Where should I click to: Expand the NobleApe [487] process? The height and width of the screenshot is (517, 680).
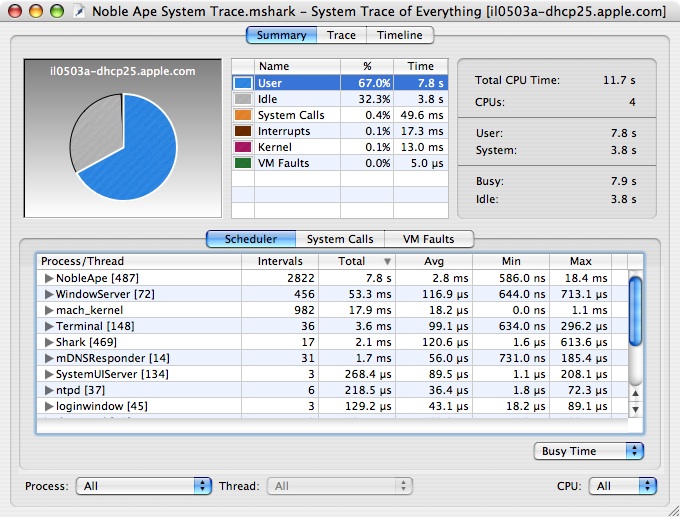click(x=47, y=279)
